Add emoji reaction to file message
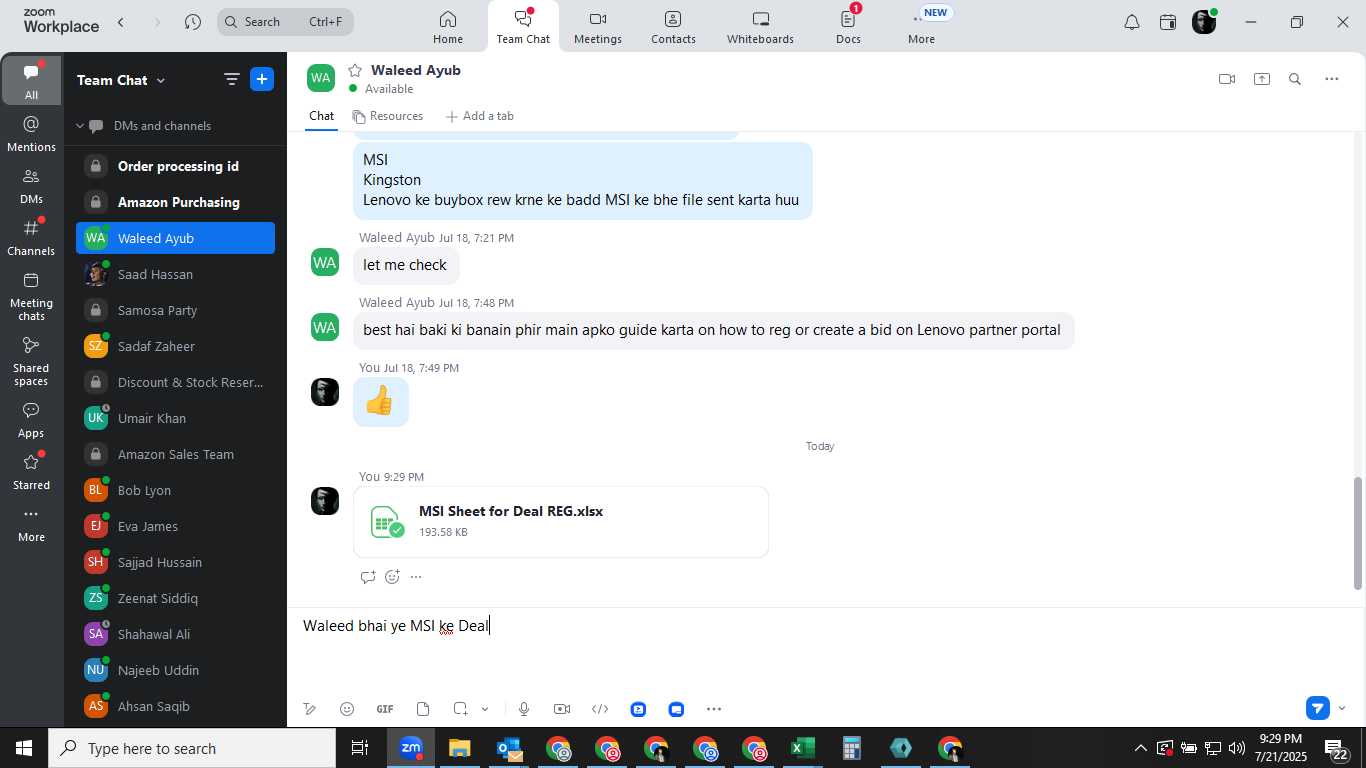This screenshot has width=1366, height=768. (392, 577)
